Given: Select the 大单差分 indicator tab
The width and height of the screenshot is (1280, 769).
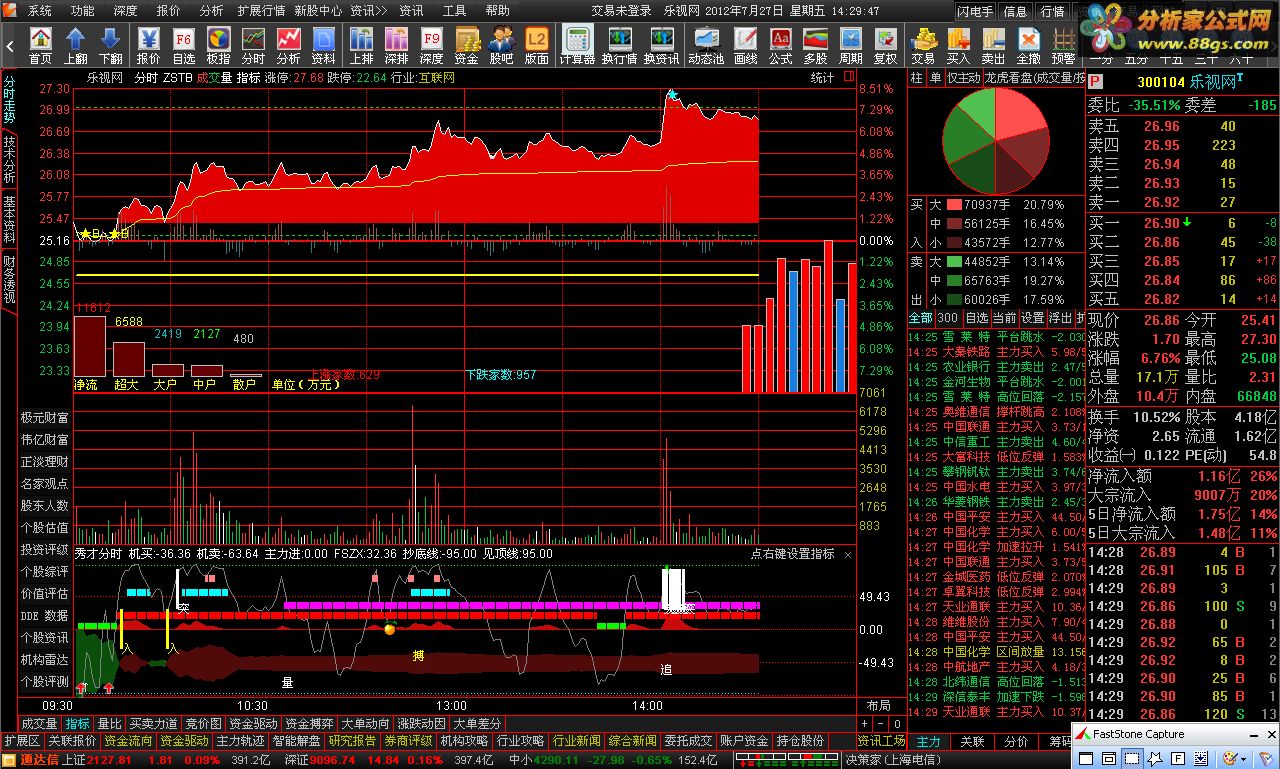Looking at the screenshot, I should [477, 723].
